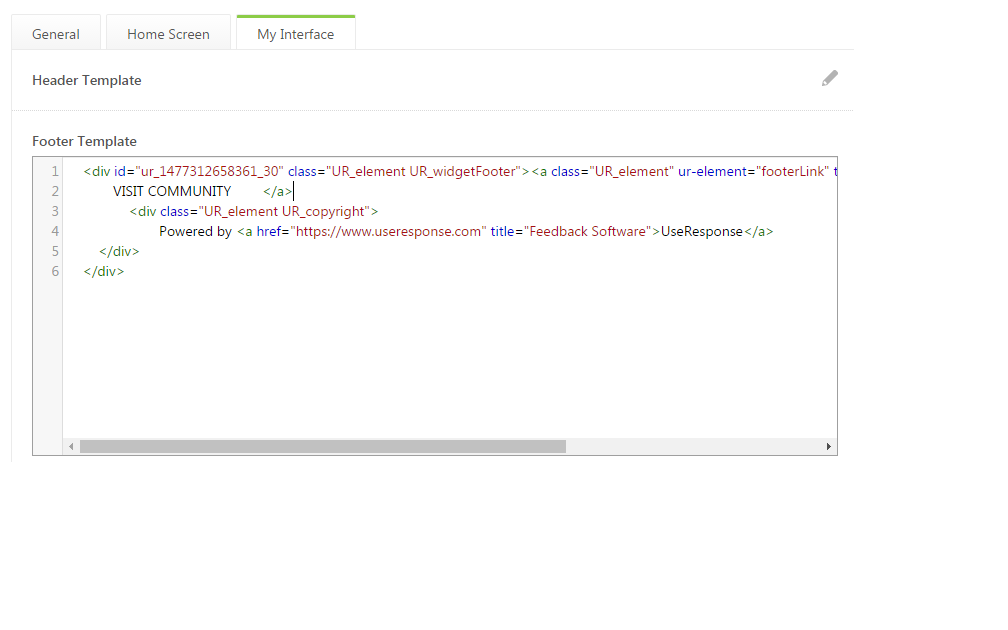Click line number 1 in the gutter
This screenshot has width=1008, height=630.
pos(55,171)
